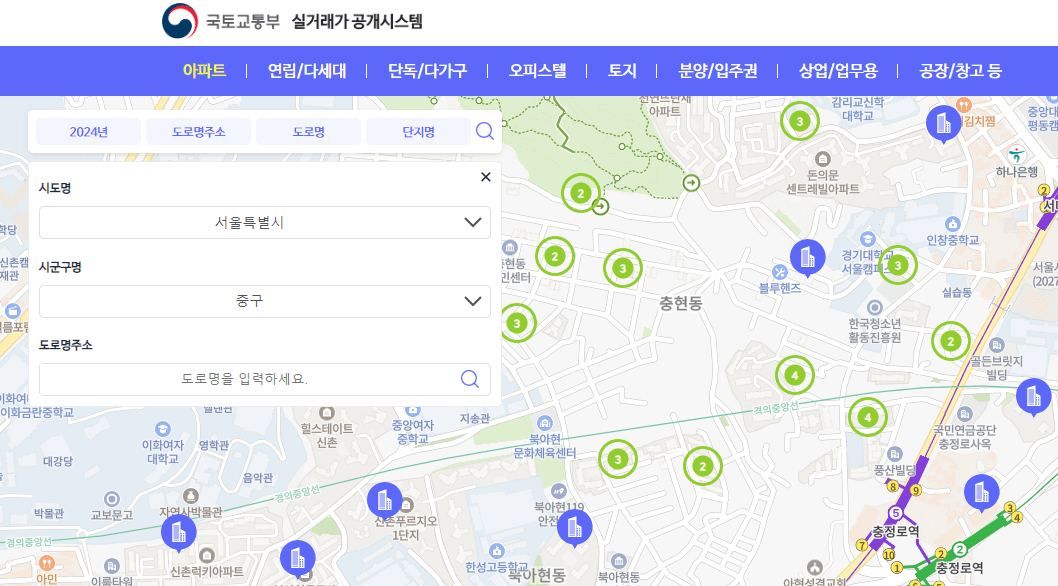Click the search magnifier beside 단지명
The height and width of the screenshot is (586, 1058).
click(485, 130)
